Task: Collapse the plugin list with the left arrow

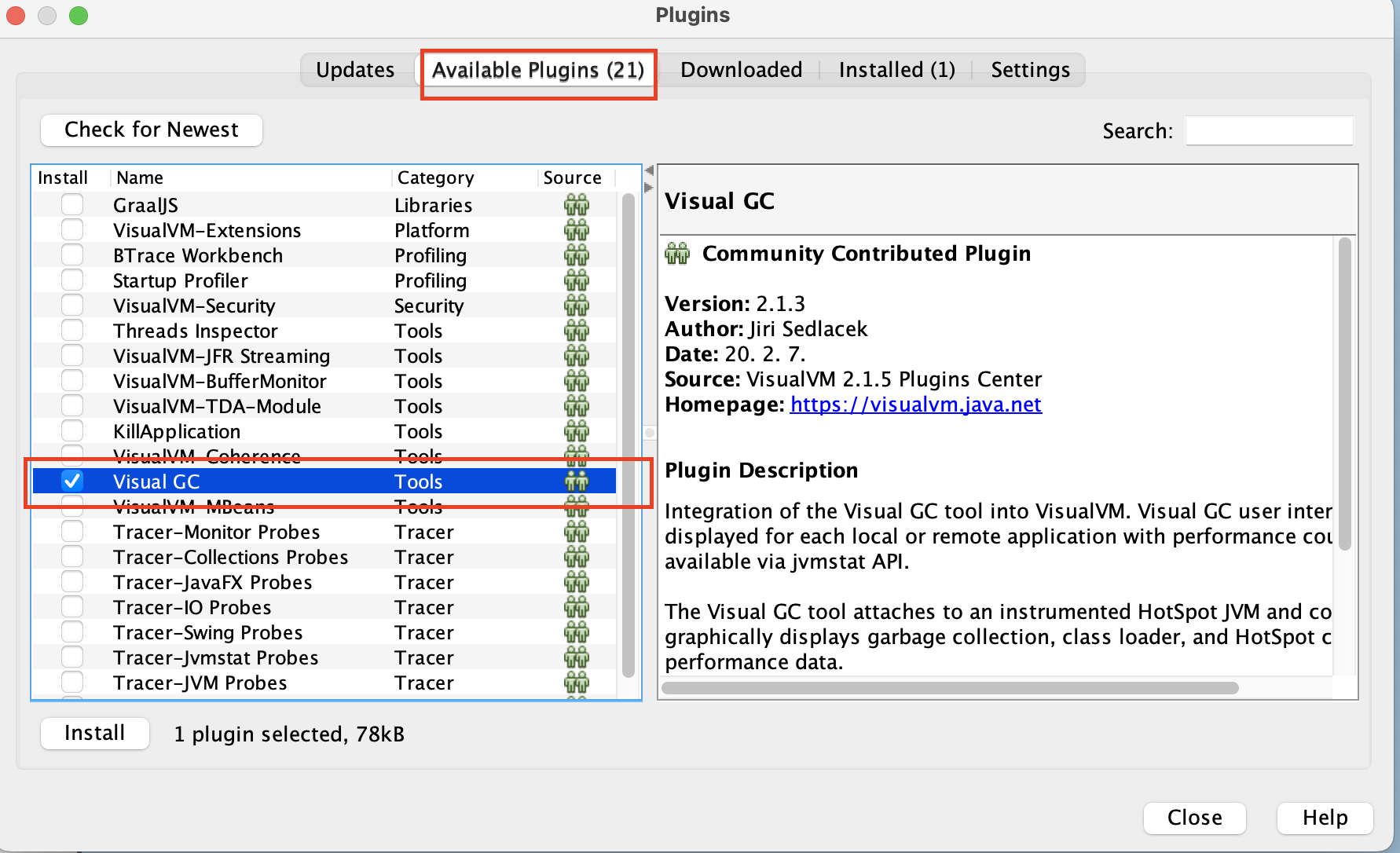Action: [649, 170]
